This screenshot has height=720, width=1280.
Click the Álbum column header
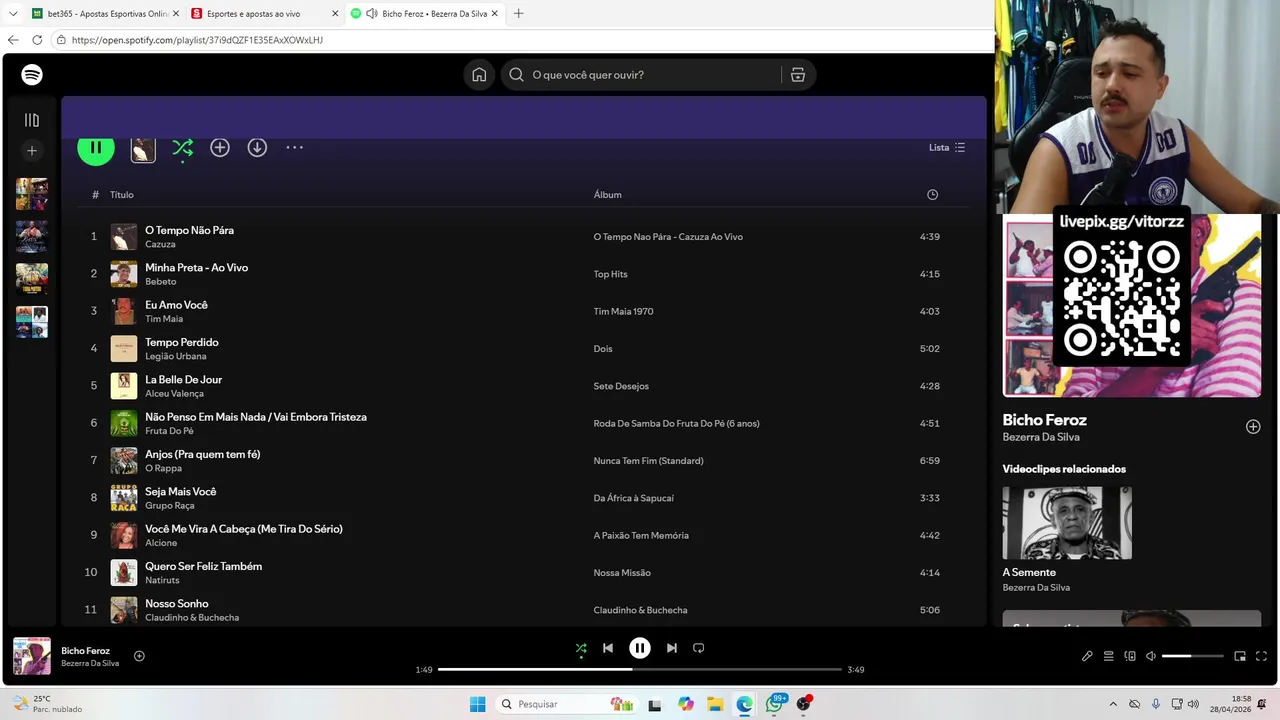tap(608, 195)
